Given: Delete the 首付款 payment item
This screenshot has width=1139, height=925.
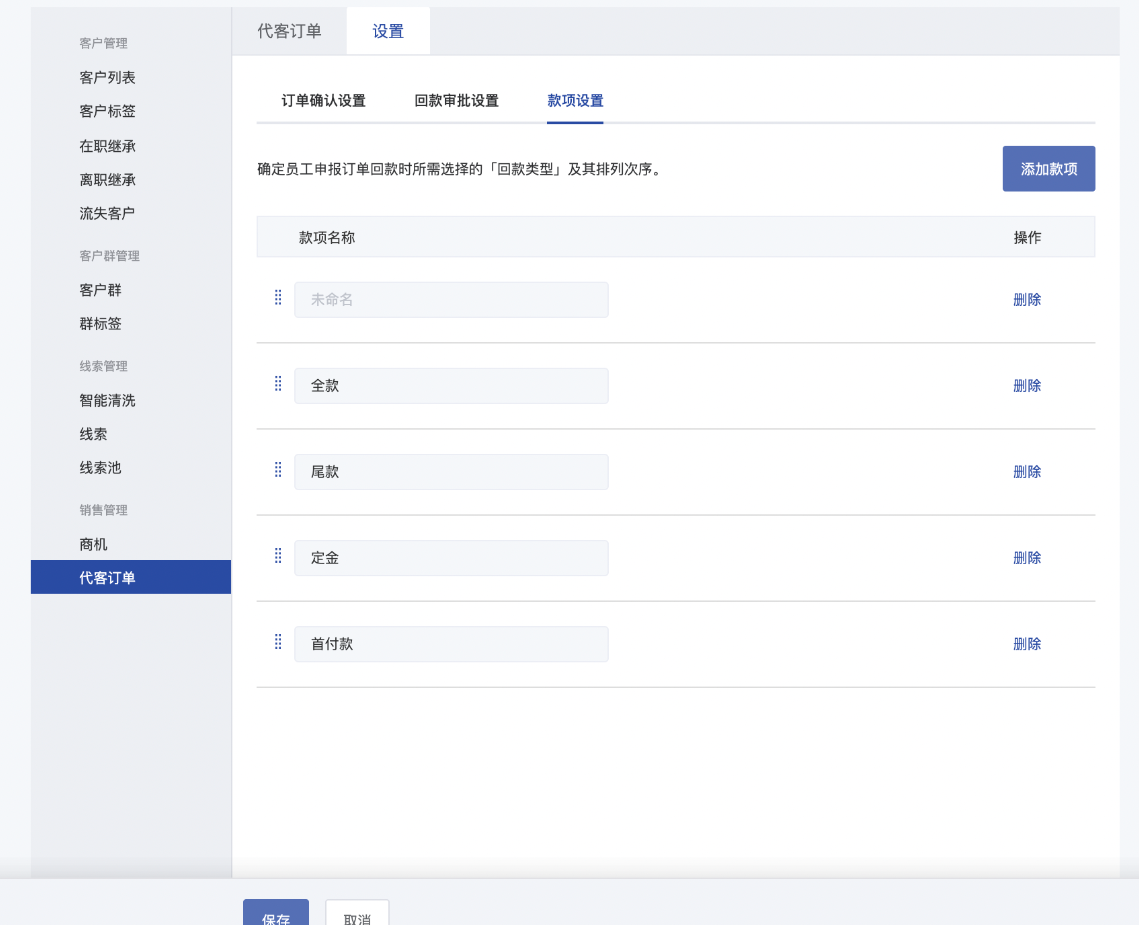Looking at the screenshot, I should (1027, 644).
